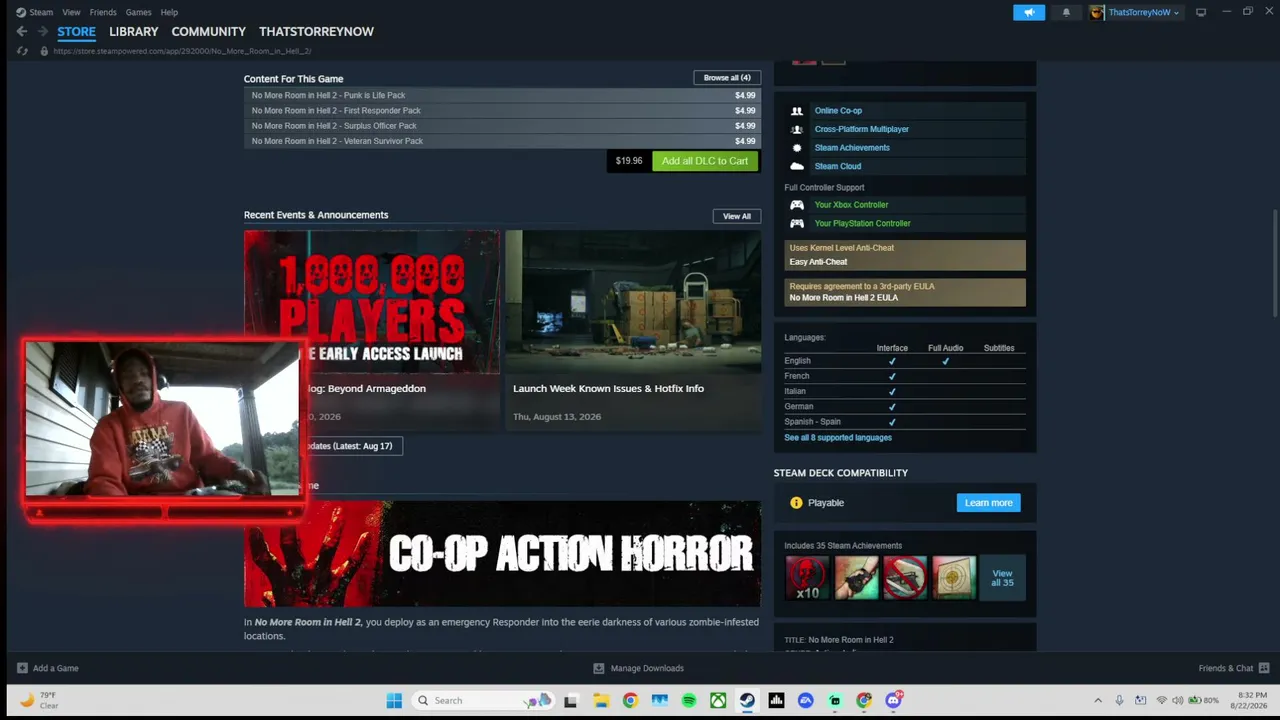Screen dimensions: 1280x720
Task: Open Discord from the taskbar
Action: click(x=893, y=700)
